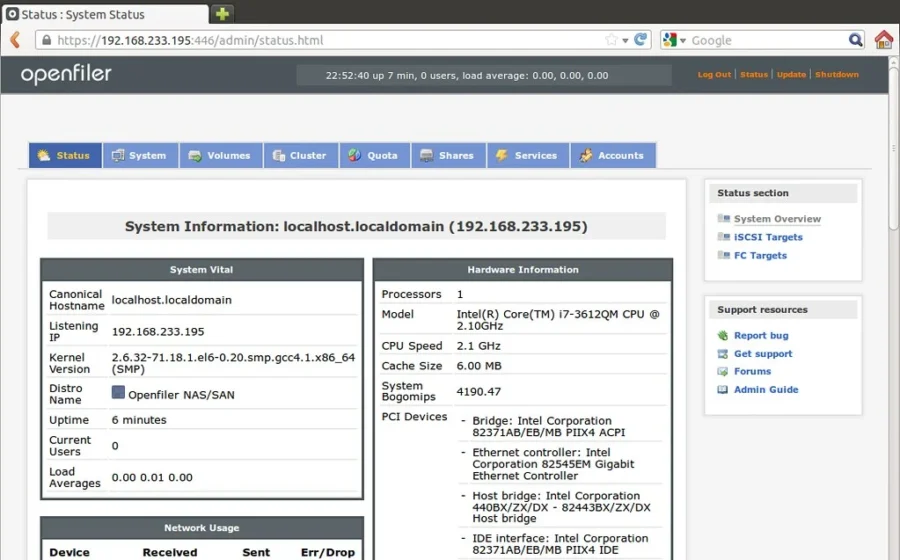
Task: Click the Network Usage panel header
Action: coord(201,528)
